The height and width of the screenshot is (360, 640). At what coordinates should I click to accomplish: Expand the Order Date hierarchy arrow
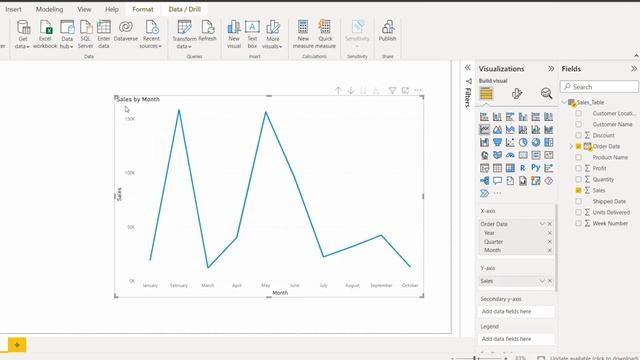[571, 146]
